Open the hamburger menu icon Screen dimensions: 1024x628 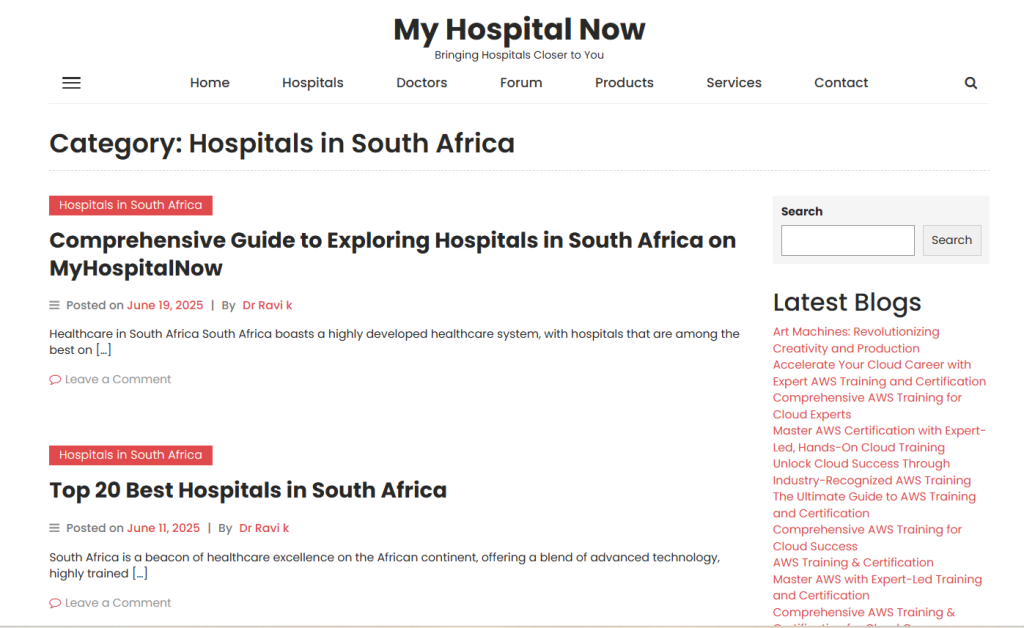click(71, 83)
